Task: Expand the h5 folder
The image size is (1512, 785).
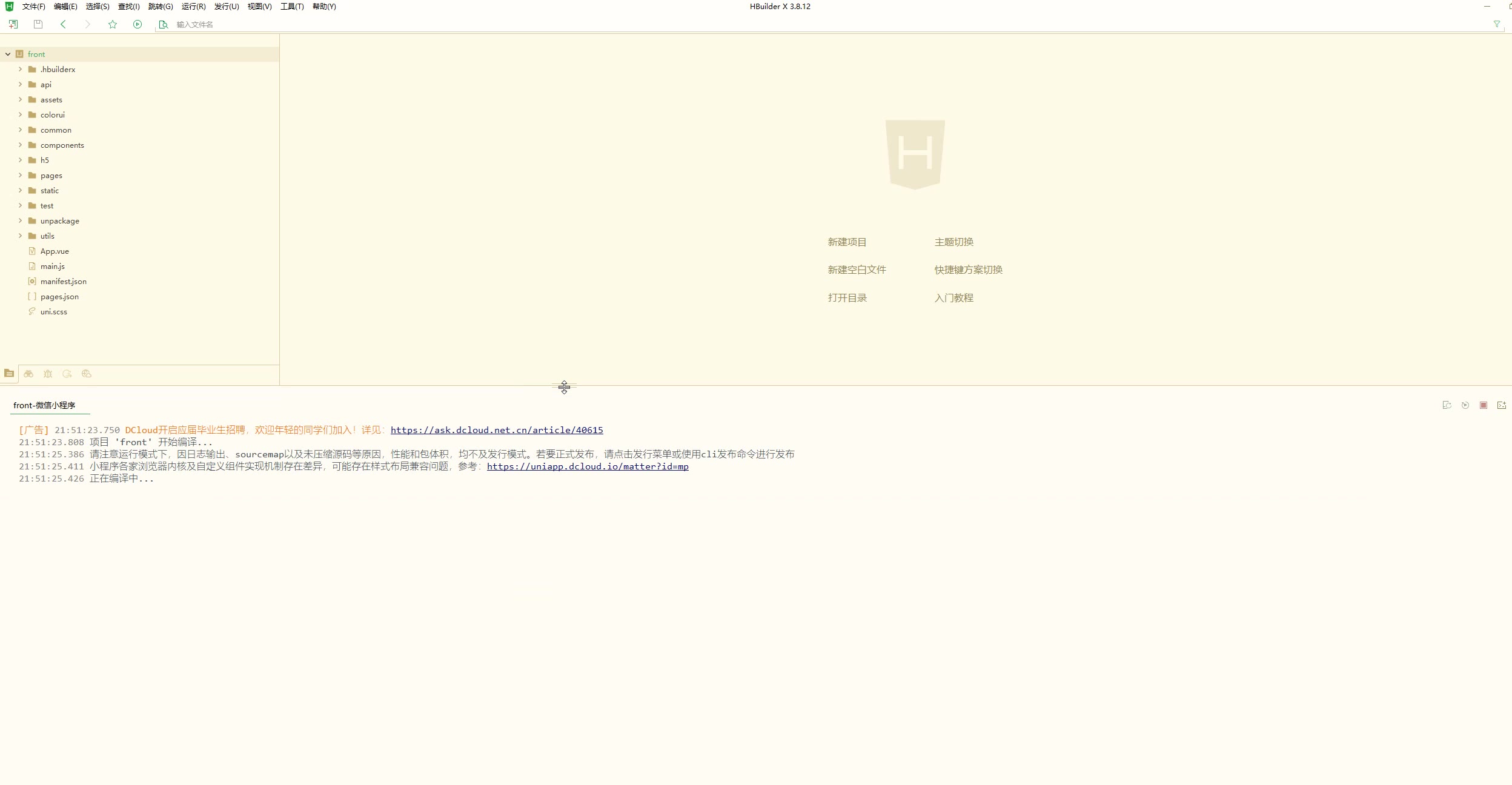Action: [20, 160]
